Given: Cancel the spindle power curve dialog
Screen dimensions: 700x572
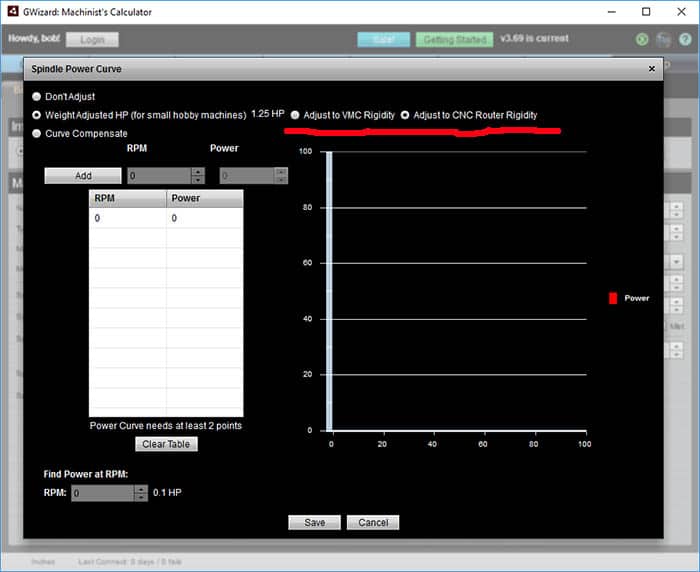Looking at the screenshot, I should 373,522.
